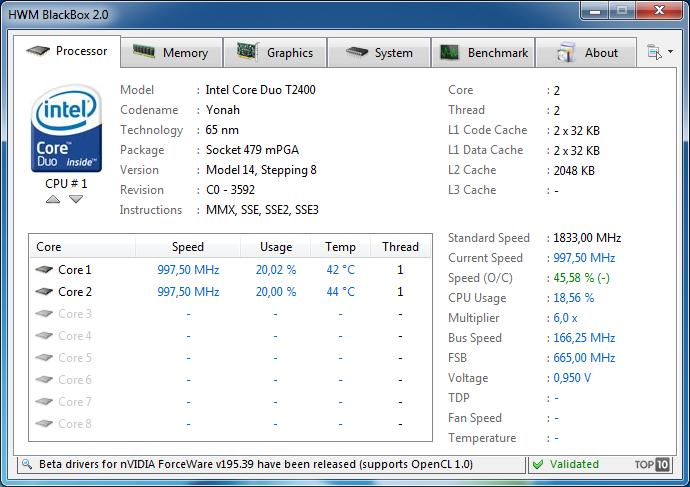Screen dimensions: 690x487
Task: Open the Graphics tab
Action: 275,53
